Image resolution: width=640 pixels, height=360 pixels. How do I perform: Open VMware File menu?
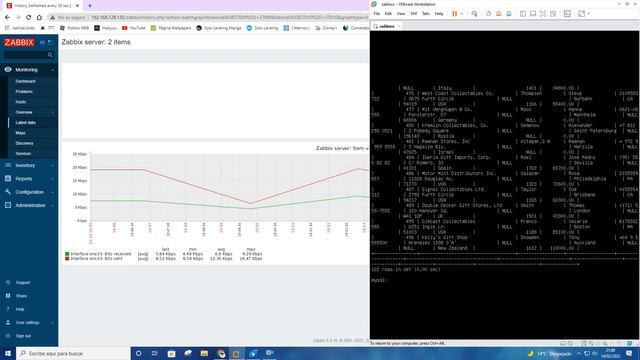pyautogui.click(x=377, y=13)
